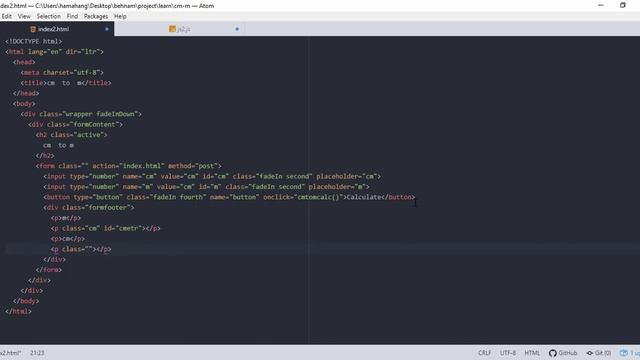
Task: Click the HTML file icon on index2.html tab
Action: (x=33, y=29)
